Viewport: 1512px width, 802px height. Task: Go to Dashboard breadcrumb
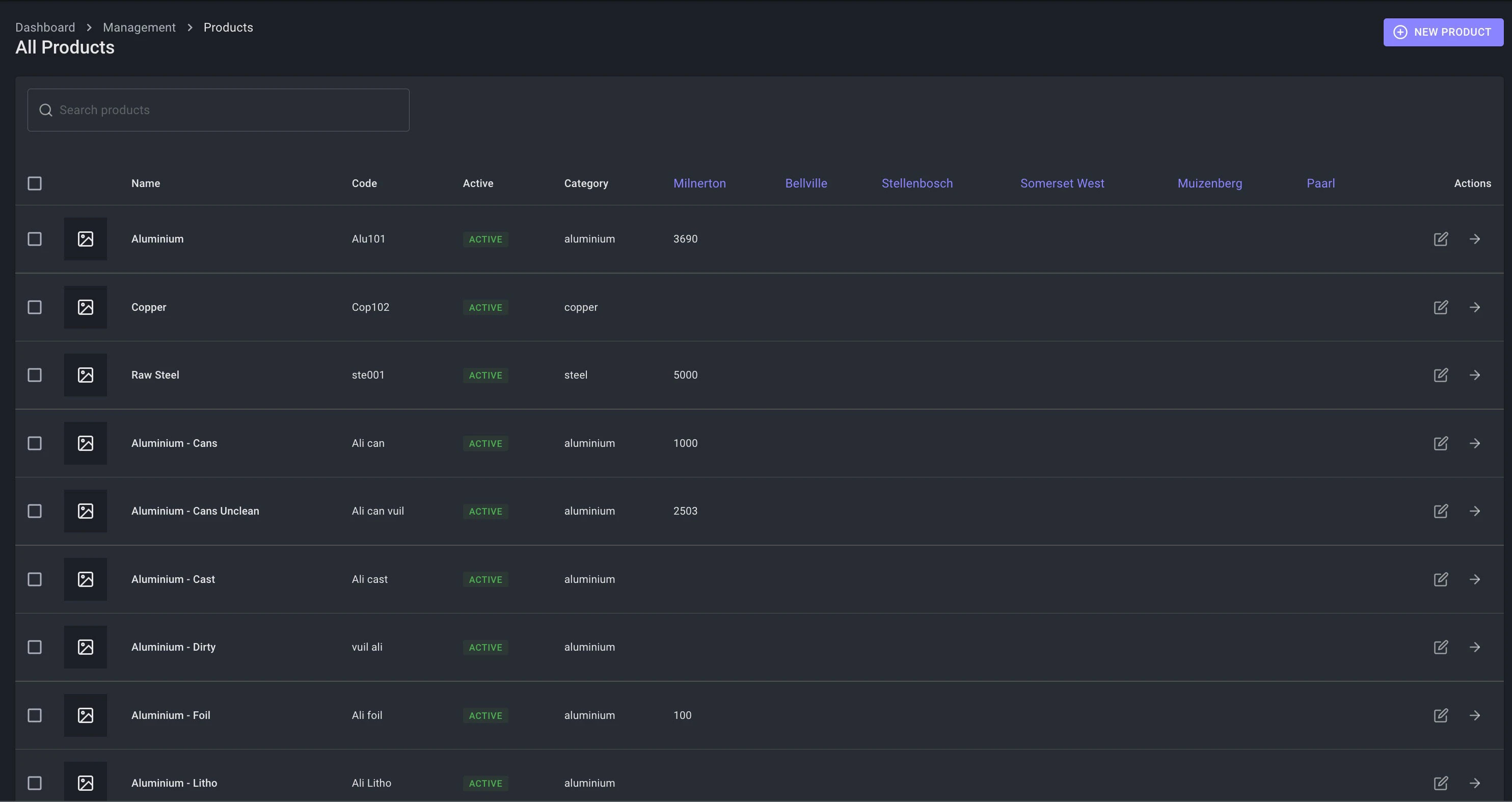pyautogui.click(x=45, y=28)
